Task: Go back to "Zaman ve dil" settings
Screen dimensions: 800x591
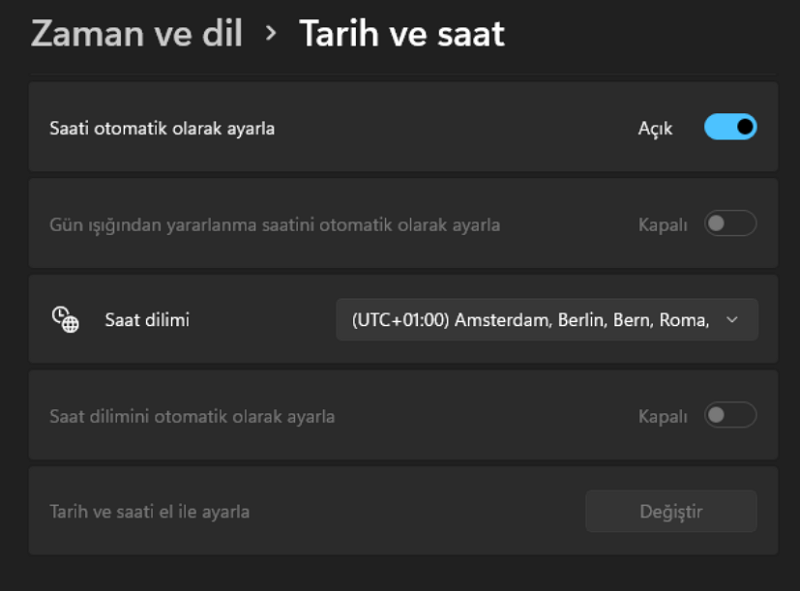Action: pyautogui.click(x=136, y=33)
